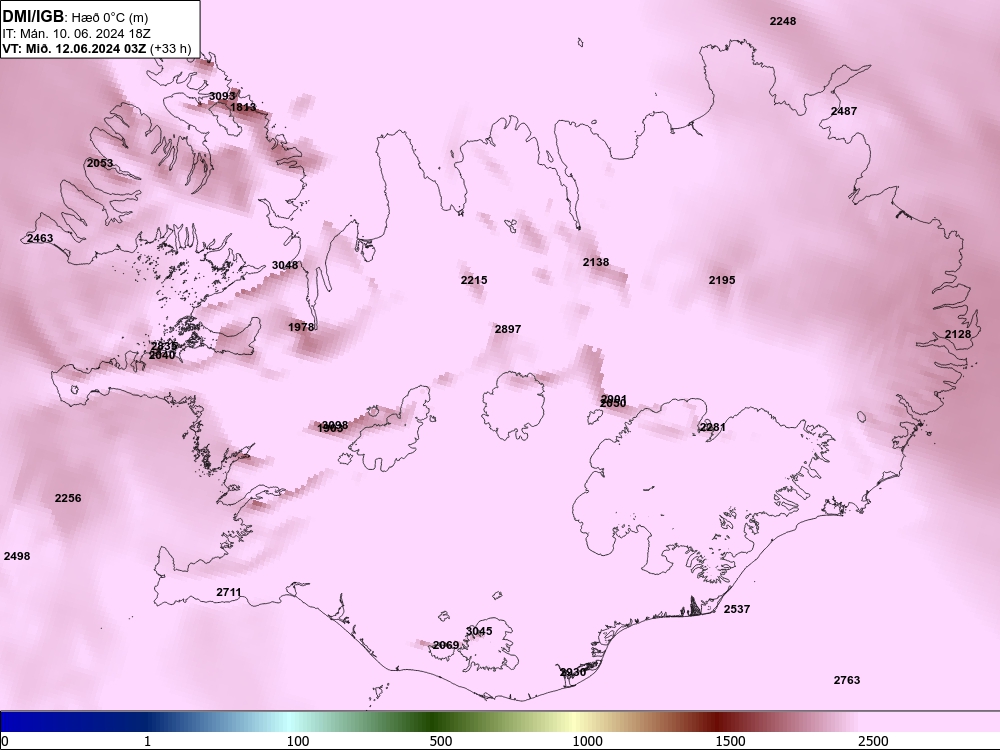This screenshot has width=1000, height=750.
Task: Click the 2195 value label
Action: pyautogui.click(x=722, y=280)
